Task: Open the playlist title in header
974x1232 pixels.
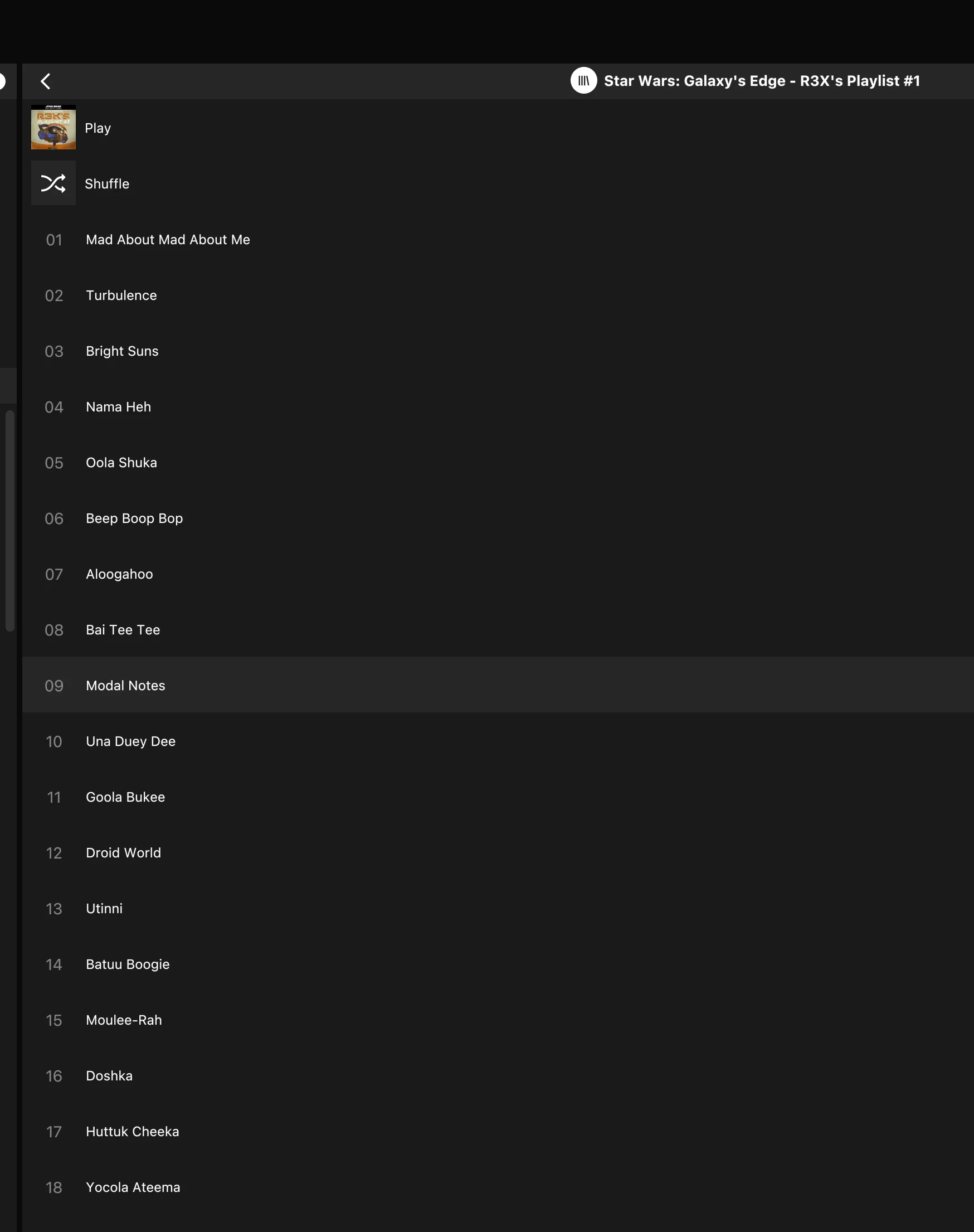Action: tap(761, 81)
